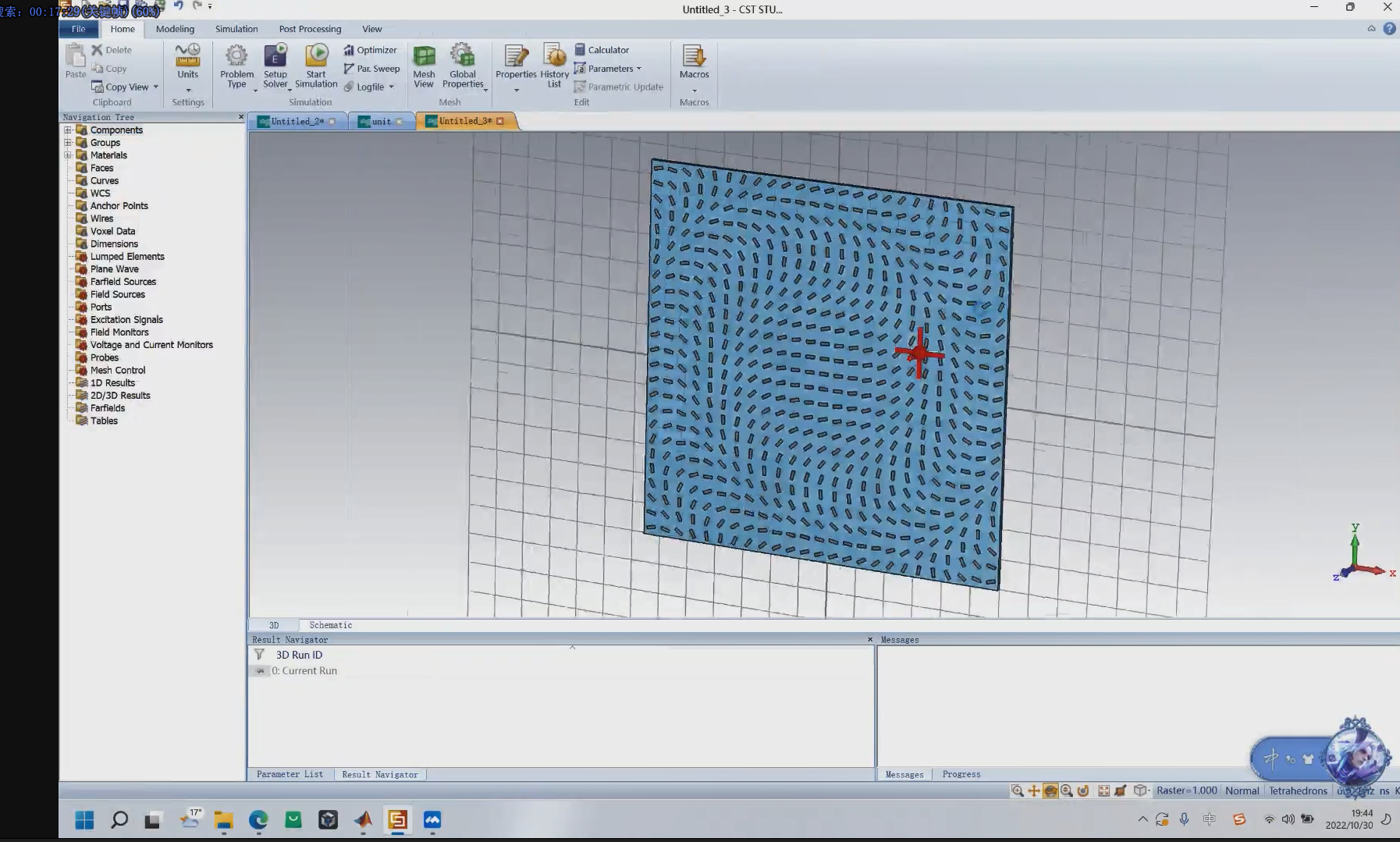Select the pan view tool in status bar
1400x842 pixels.
point(1034,790)
